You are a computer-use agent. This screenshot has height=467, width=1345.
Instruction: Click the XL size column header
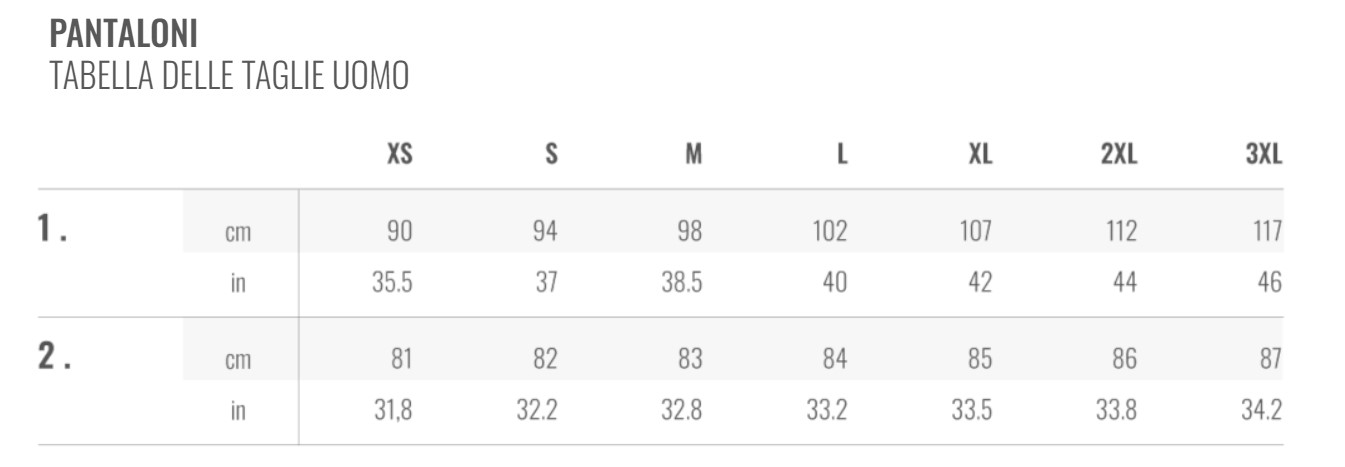980,154
